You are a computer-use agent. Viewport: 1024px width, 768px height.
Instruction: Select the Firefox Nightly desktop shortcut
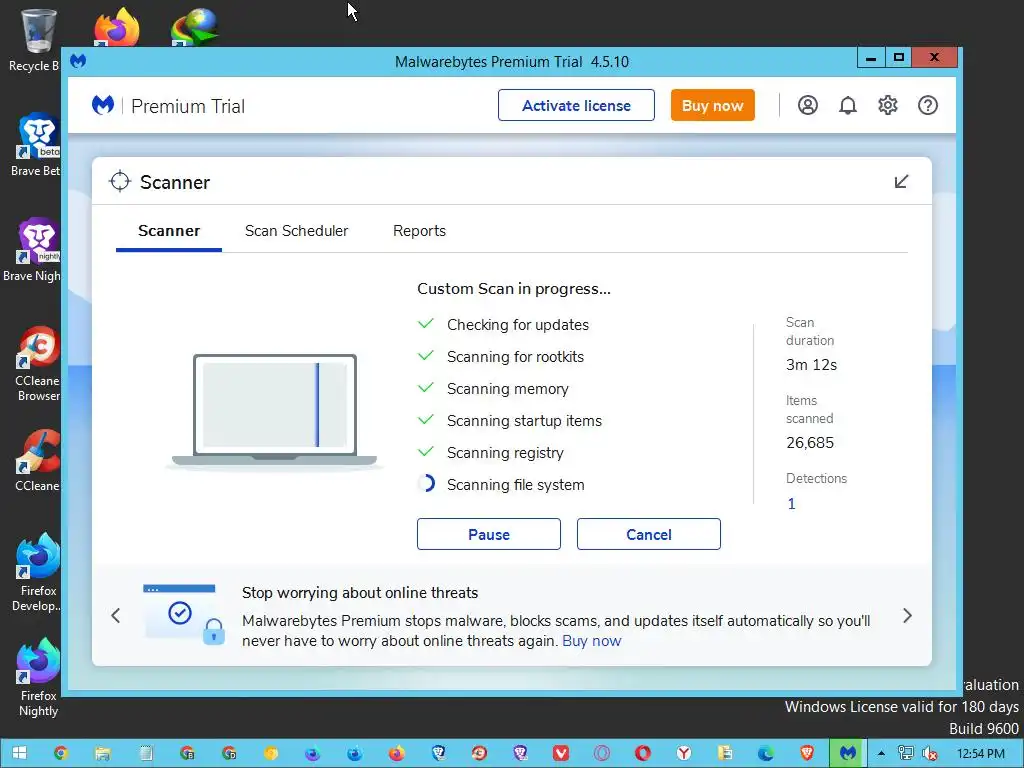point(38,677)
